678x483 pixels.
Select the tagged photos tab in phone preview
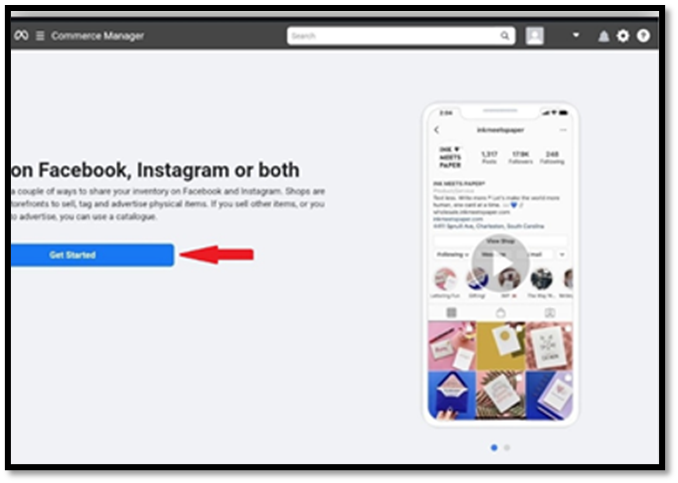click(x=550, y=312)
